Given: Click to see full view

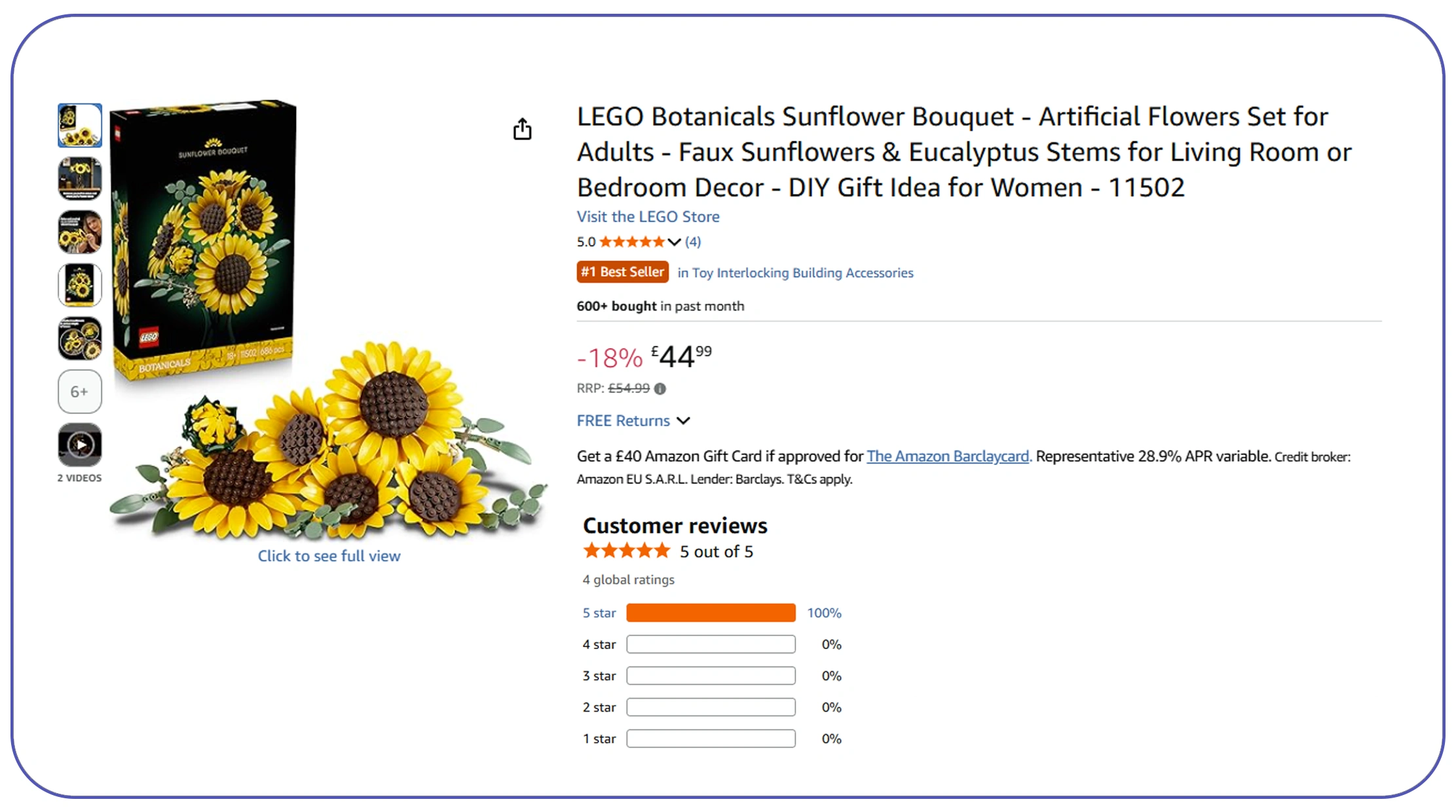Looking at the screenshot, I should coord(329,555).
